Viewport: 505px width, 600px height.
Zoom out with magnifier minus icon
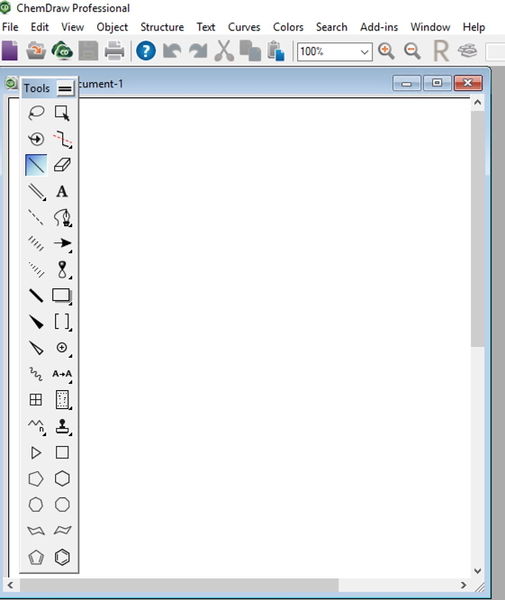pyautogui.click(x=412, y=51)
